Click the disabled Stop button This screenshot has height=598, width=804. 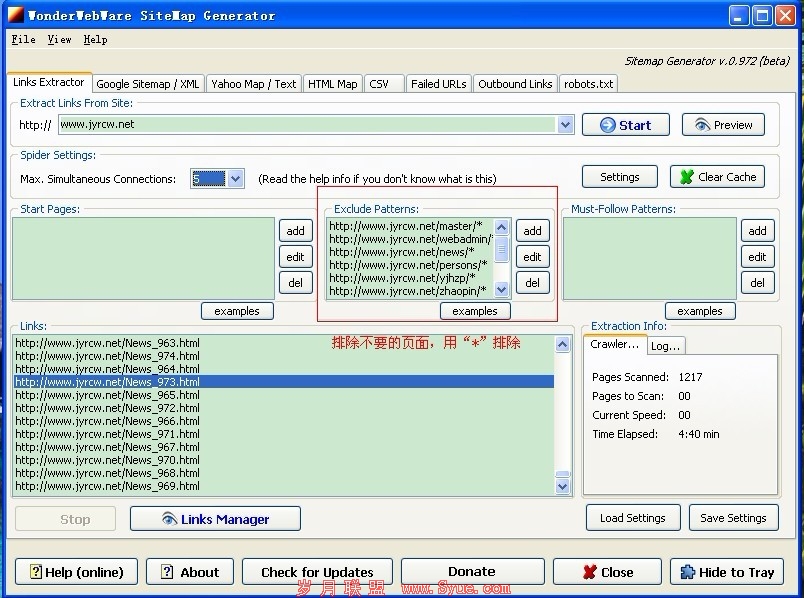coord(66,519)
